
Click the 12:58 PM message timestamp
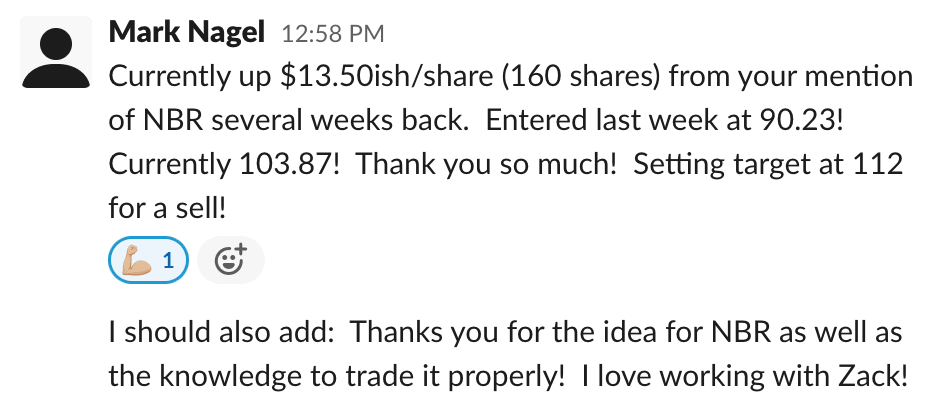(x=332, y=34)
